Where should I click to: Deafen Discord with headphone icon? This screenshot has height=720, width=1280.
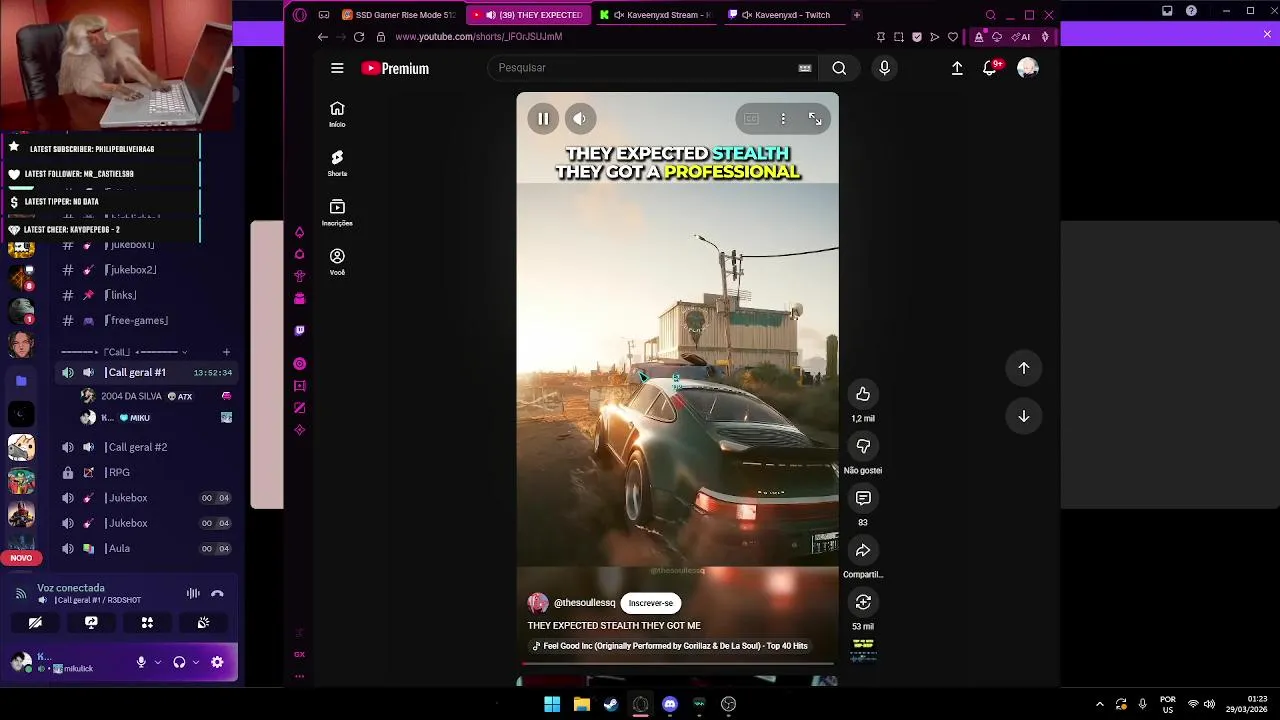[179, 662]
